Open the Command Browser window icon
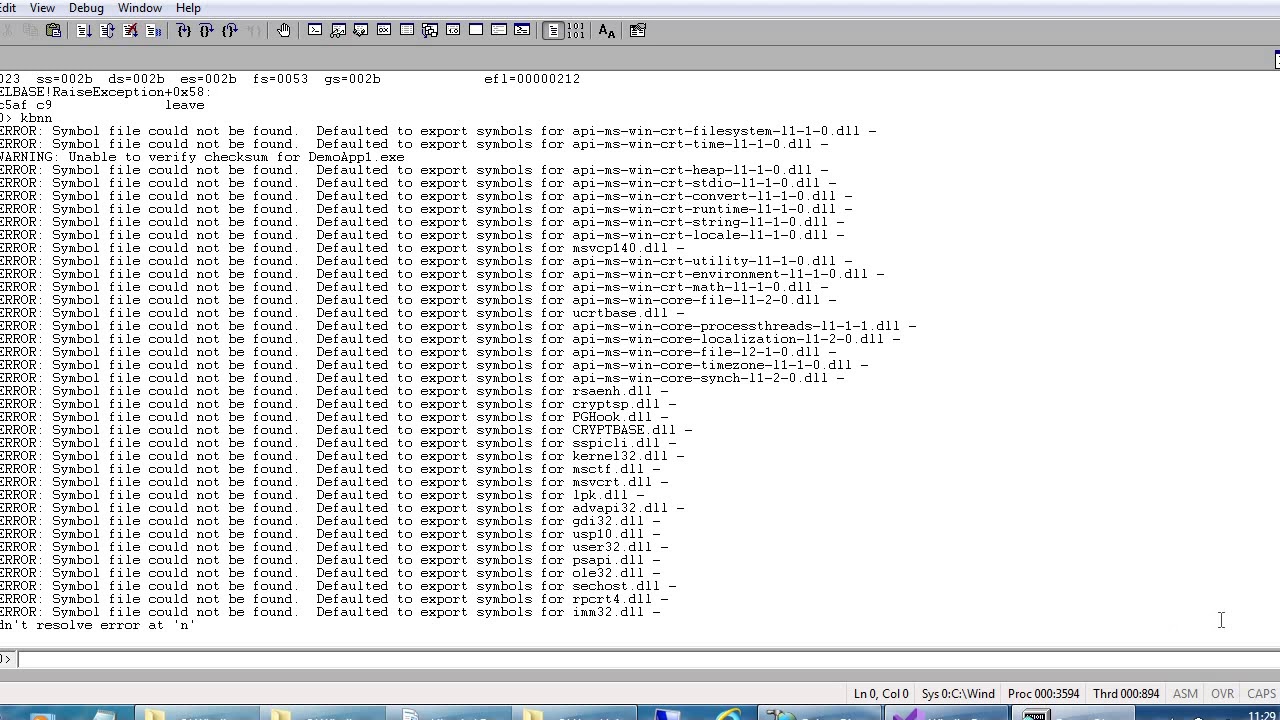 coord(522,31)
